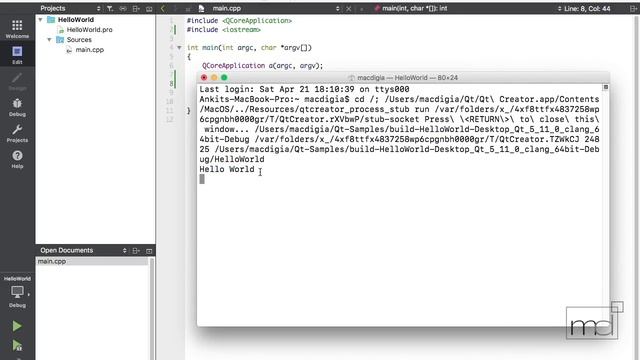Viewport: 640px width, 360px height.
Task: Close the main.cpp document with the X icon
Action: click(x=349, y=8)
